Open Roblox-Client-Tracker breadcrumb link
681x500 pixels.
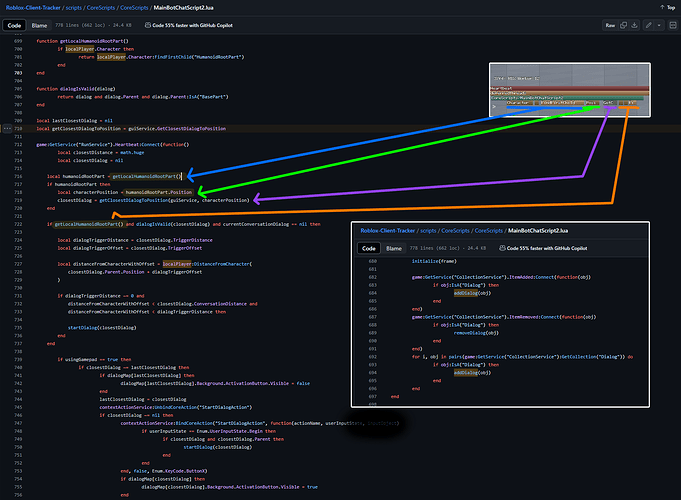pyautogui.click(x=31, y=8)
